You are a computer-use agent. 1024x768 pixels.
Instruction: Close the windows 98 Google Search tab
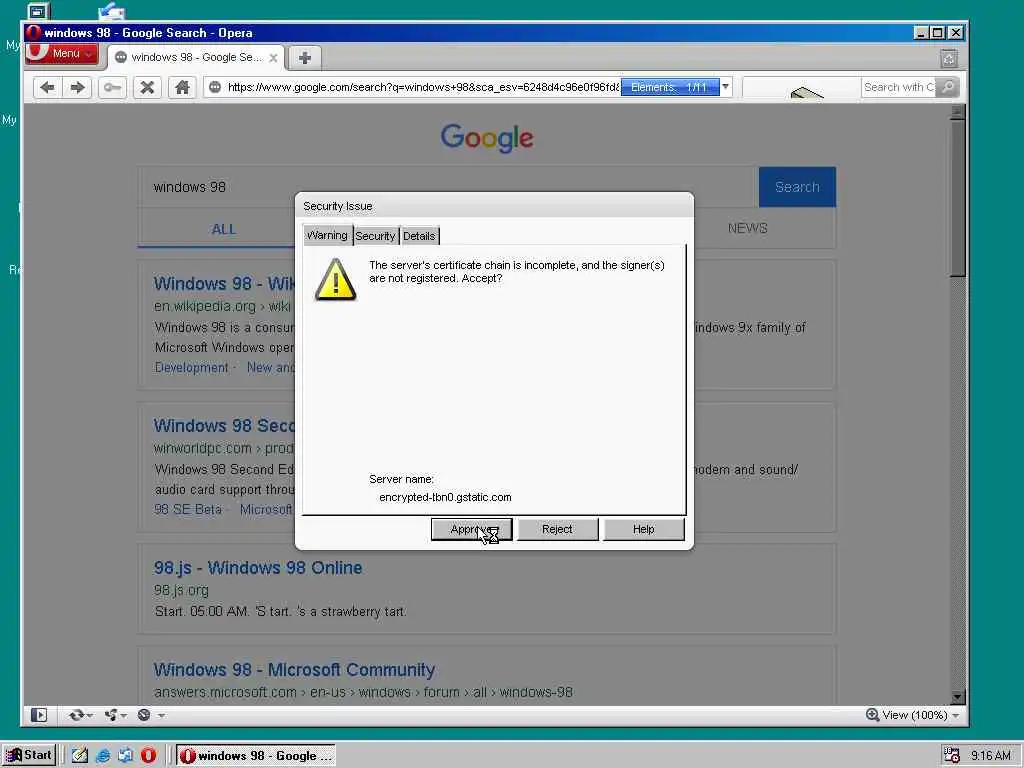pyautogui.click(x=274, y=58)
